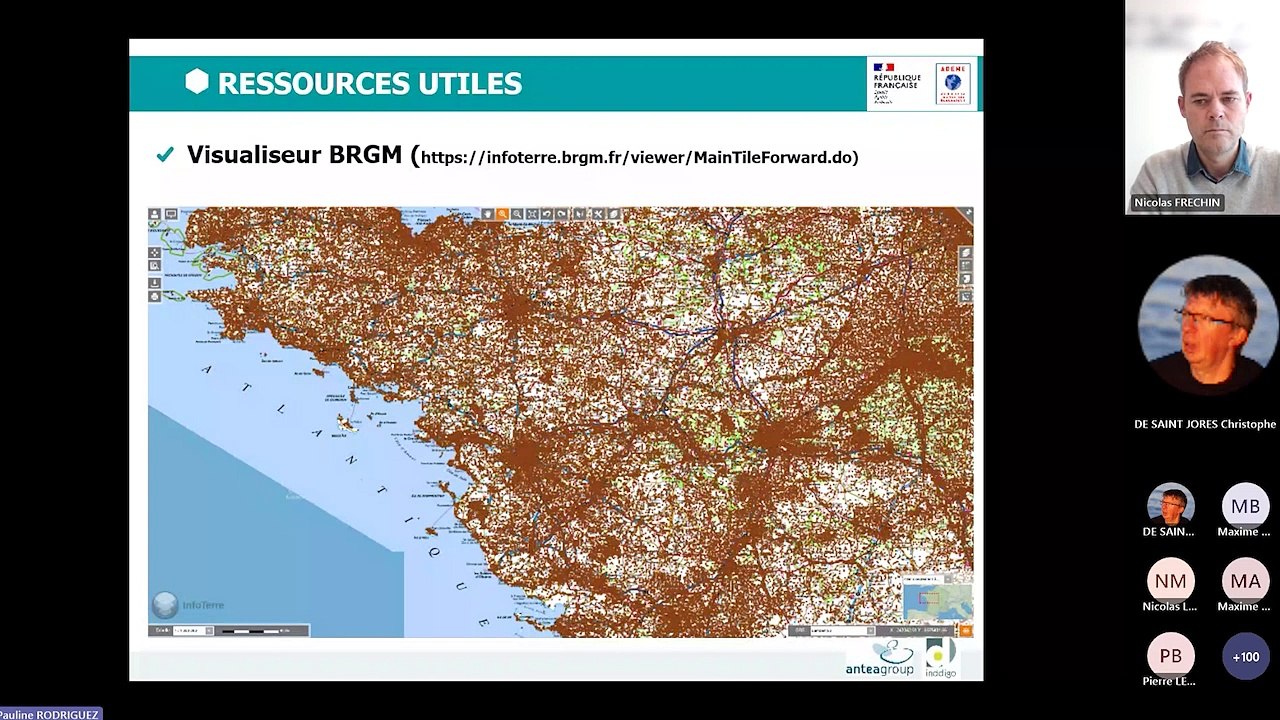Click the layers icon on the map right edge
The height and width of the screenshot is (720, 1280).
tap(966, 253)
